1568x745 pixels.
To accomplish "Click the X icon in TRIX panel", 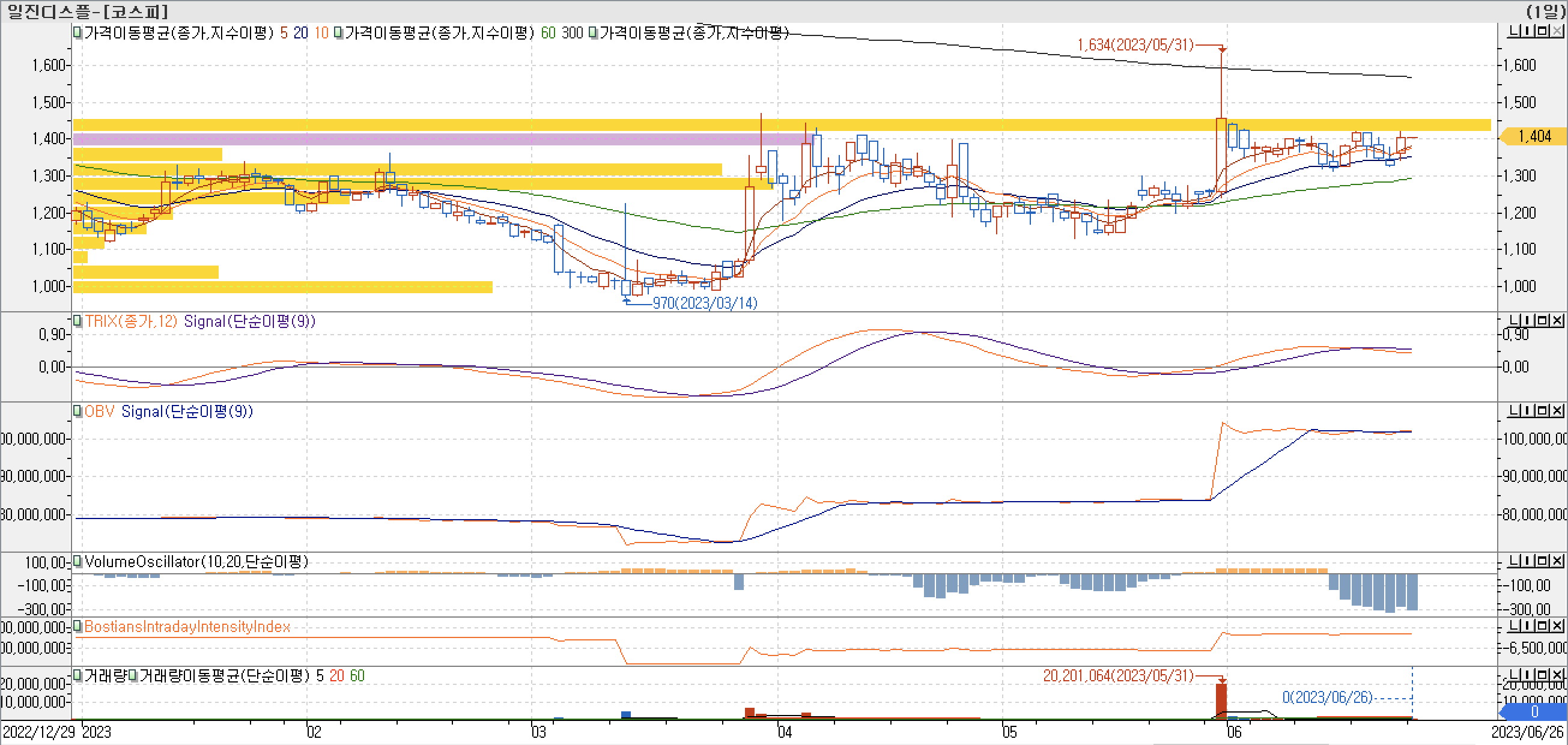I will [x=1557, y=320].
